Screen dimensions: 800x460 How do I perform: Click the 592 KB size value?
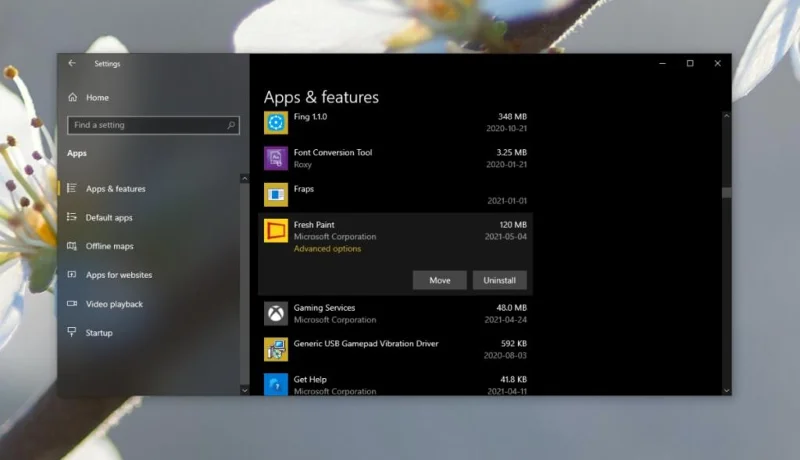click(514, 344)
